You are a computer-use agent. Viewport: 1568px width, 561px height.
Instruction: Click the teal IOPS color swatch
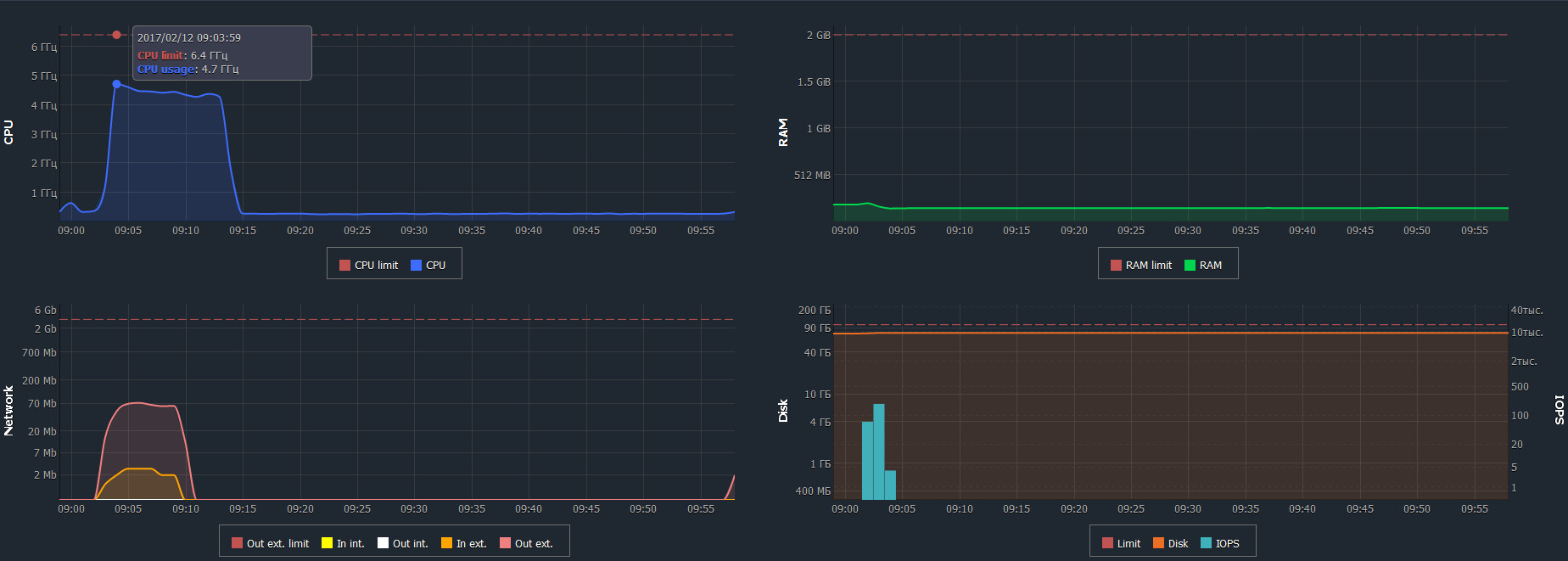coord(1206,543)
